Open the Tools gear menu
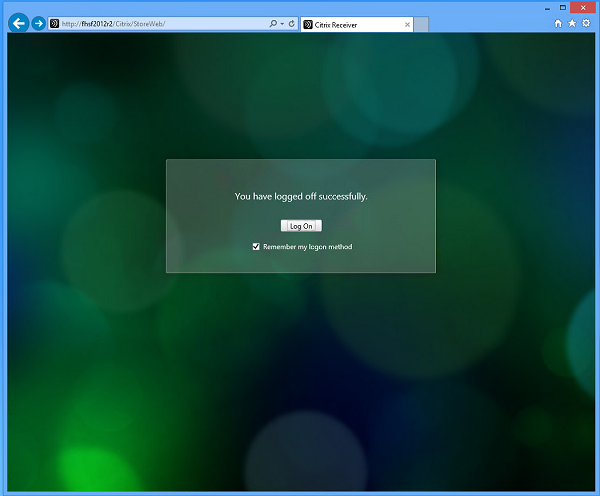The image size is (600, 496). (x=585, y=23)
